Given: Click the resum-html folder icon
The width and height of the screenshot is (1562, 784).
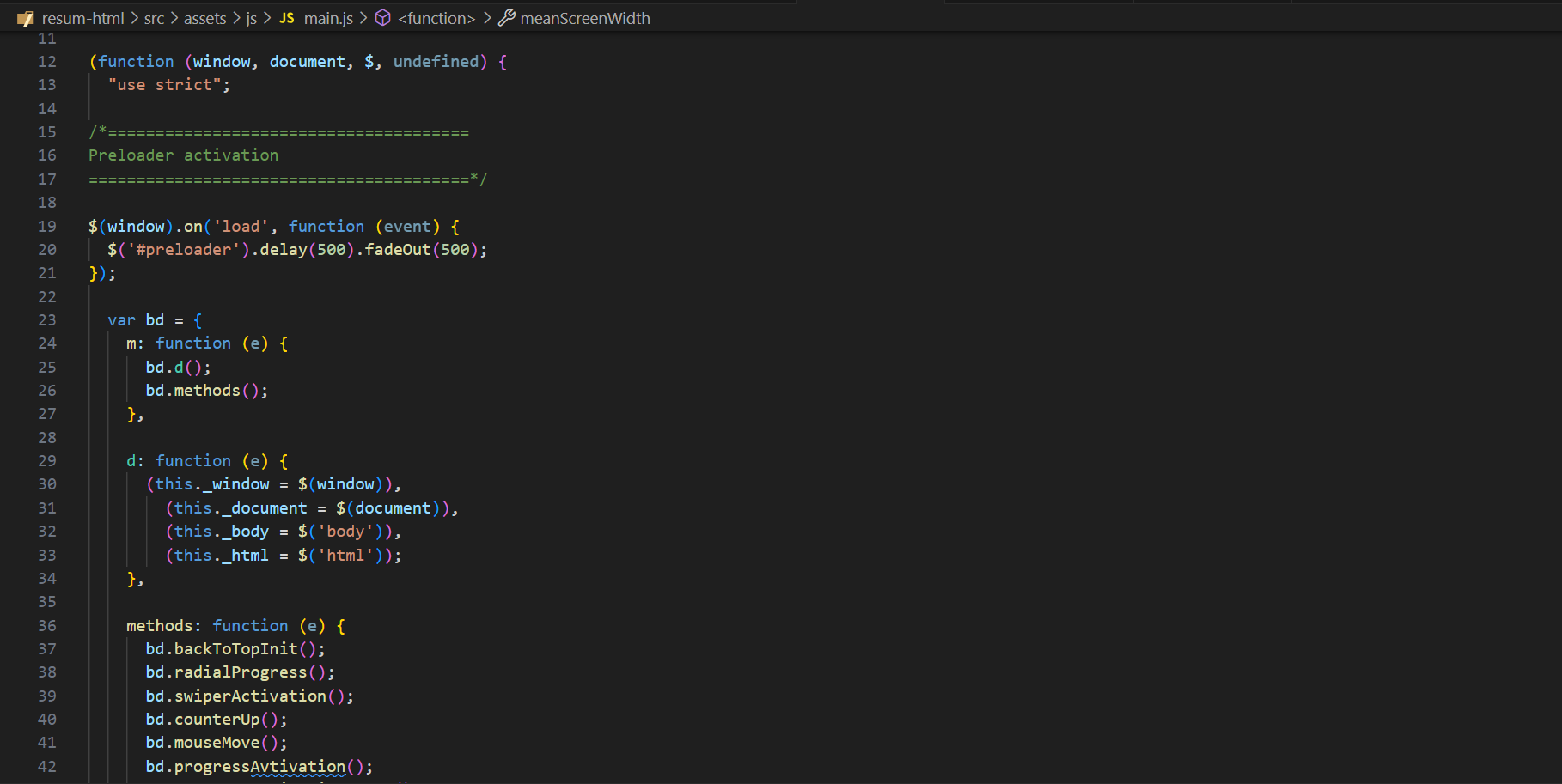Looking at the screenshot, I should (26, 18).
